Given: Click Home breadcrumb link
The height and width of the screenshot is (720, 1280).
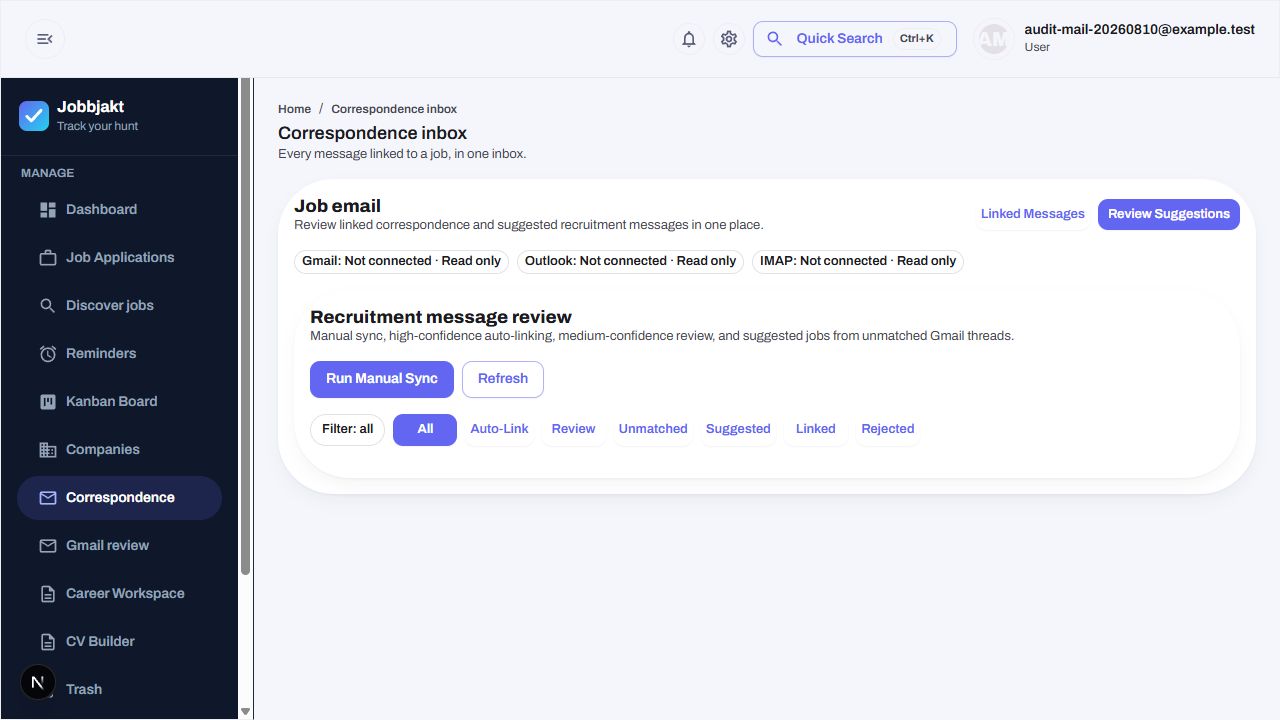Looking at the screenshot, I should (294, 109).
